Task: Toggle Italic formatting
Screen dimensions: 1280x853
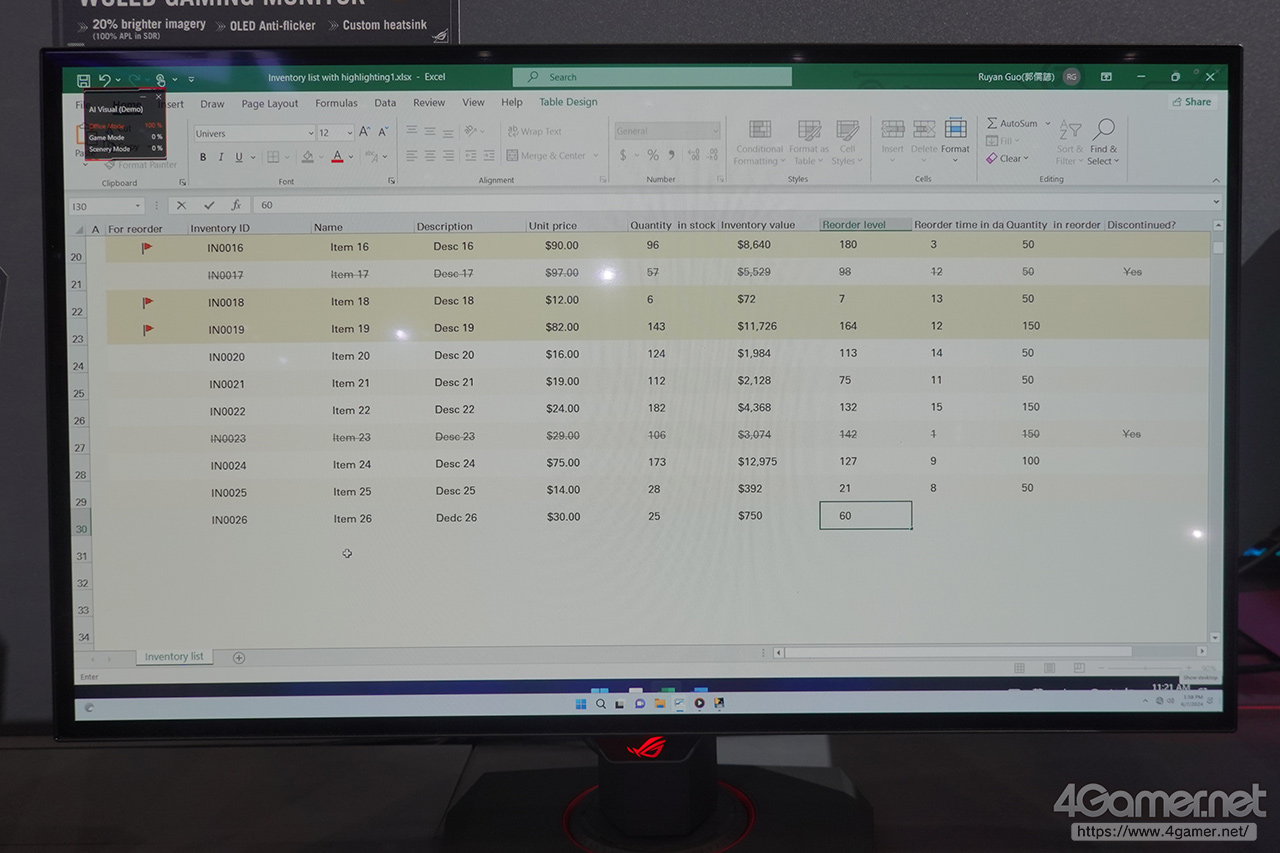Action: coord(221,157)
